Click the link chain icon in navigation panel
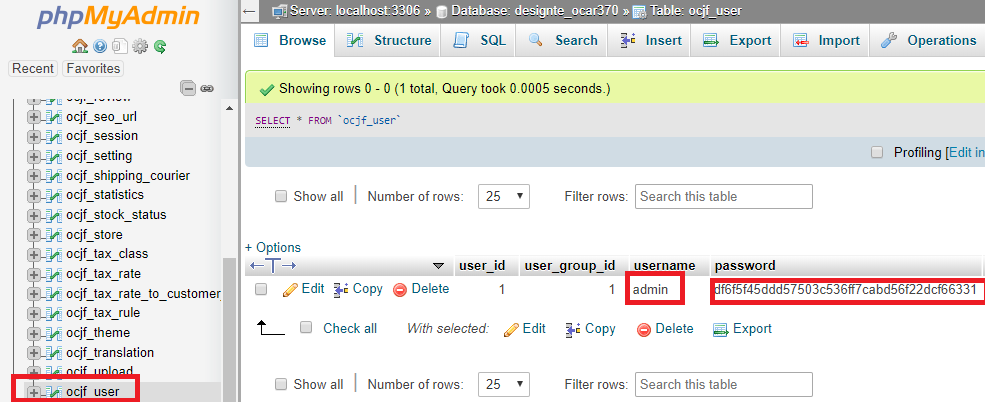This screenshot has width=985, height=402. 207,88
